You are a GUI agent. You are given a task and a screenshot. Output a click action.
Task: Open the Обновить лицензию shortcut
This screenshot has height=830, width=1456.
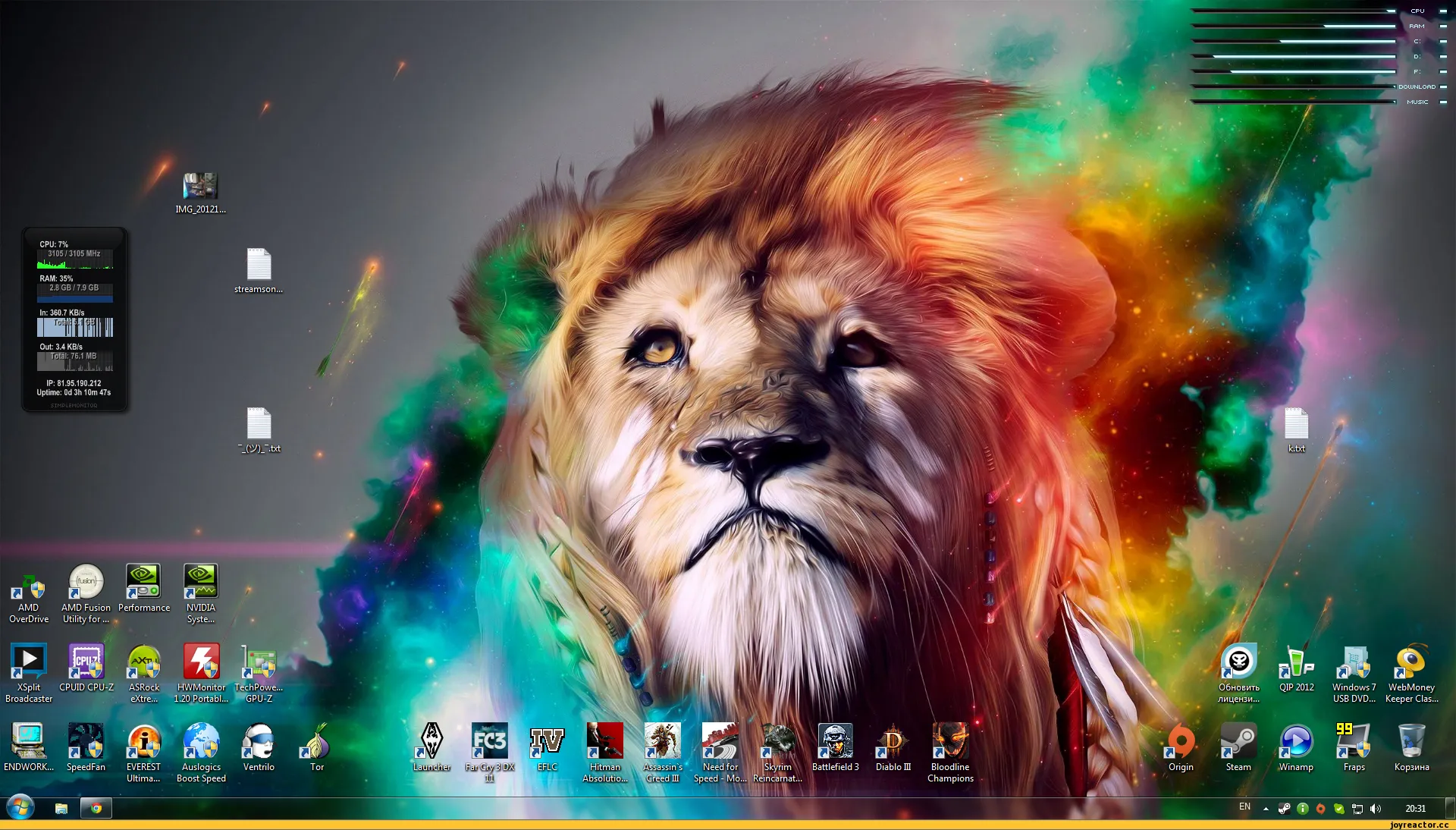tap(1238, 673)
